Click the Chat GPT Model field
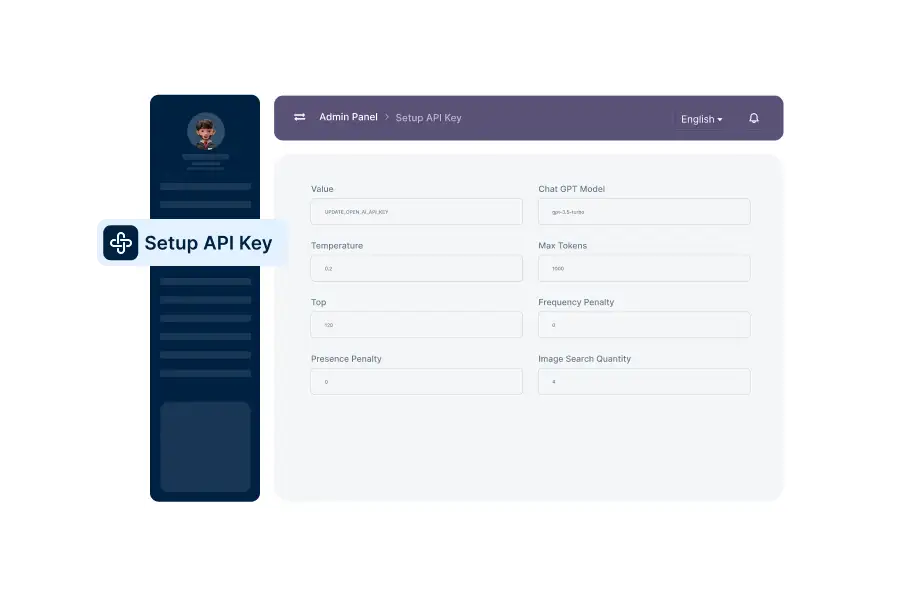Screen dimensions: 900x600 coord(644,212)
